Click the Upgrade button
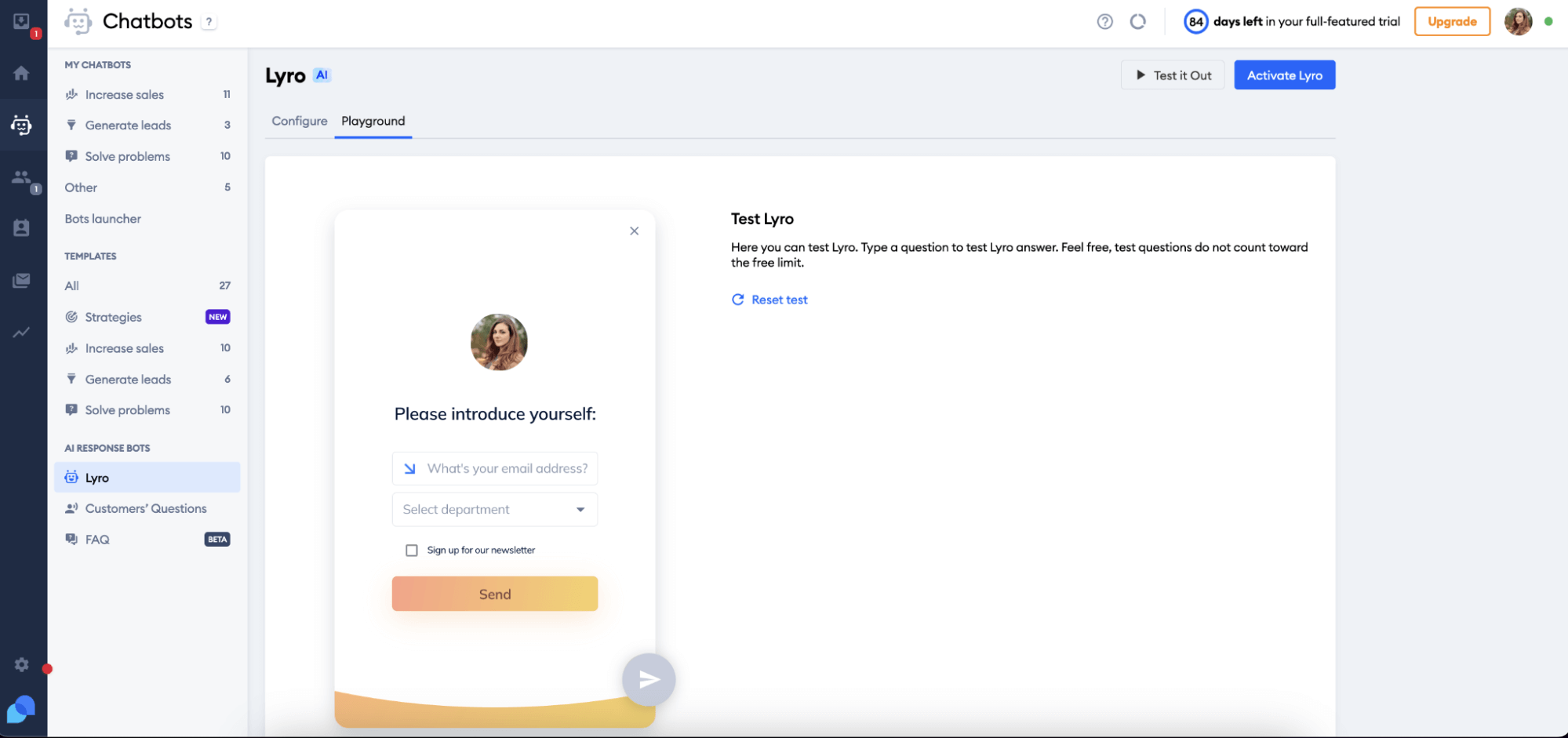 1452,22
